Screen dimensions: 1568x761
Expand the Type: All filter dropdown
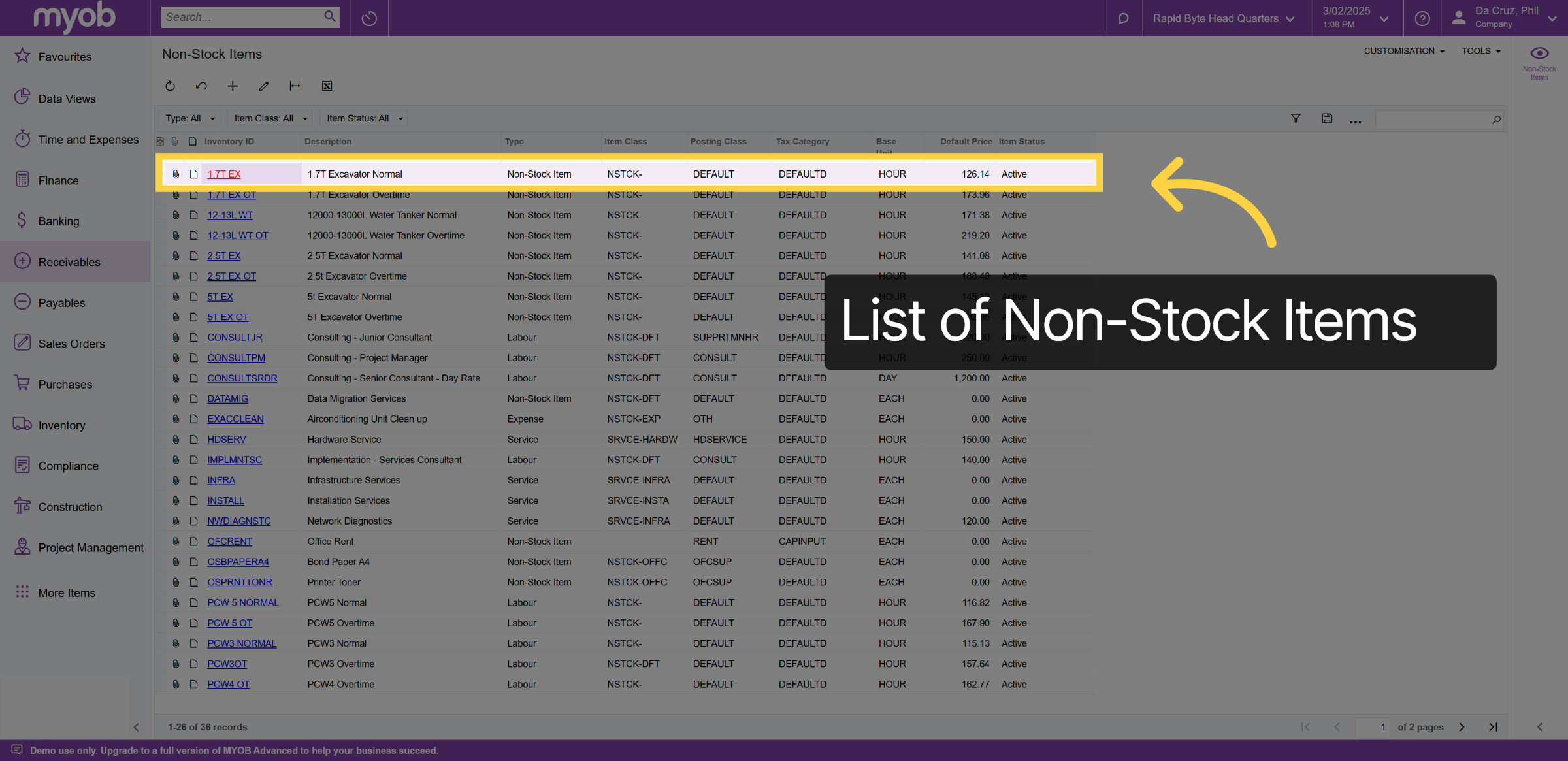189,118
